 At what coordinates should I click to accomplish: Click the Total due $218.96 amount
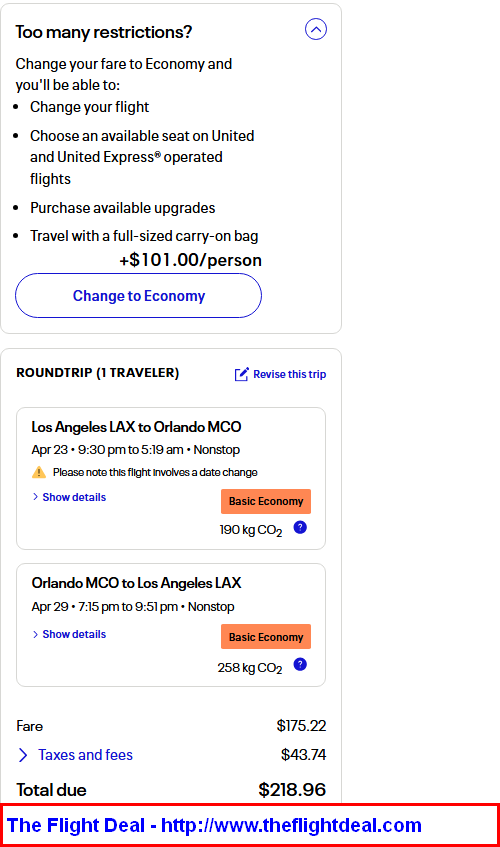click(x=292, y=790)
